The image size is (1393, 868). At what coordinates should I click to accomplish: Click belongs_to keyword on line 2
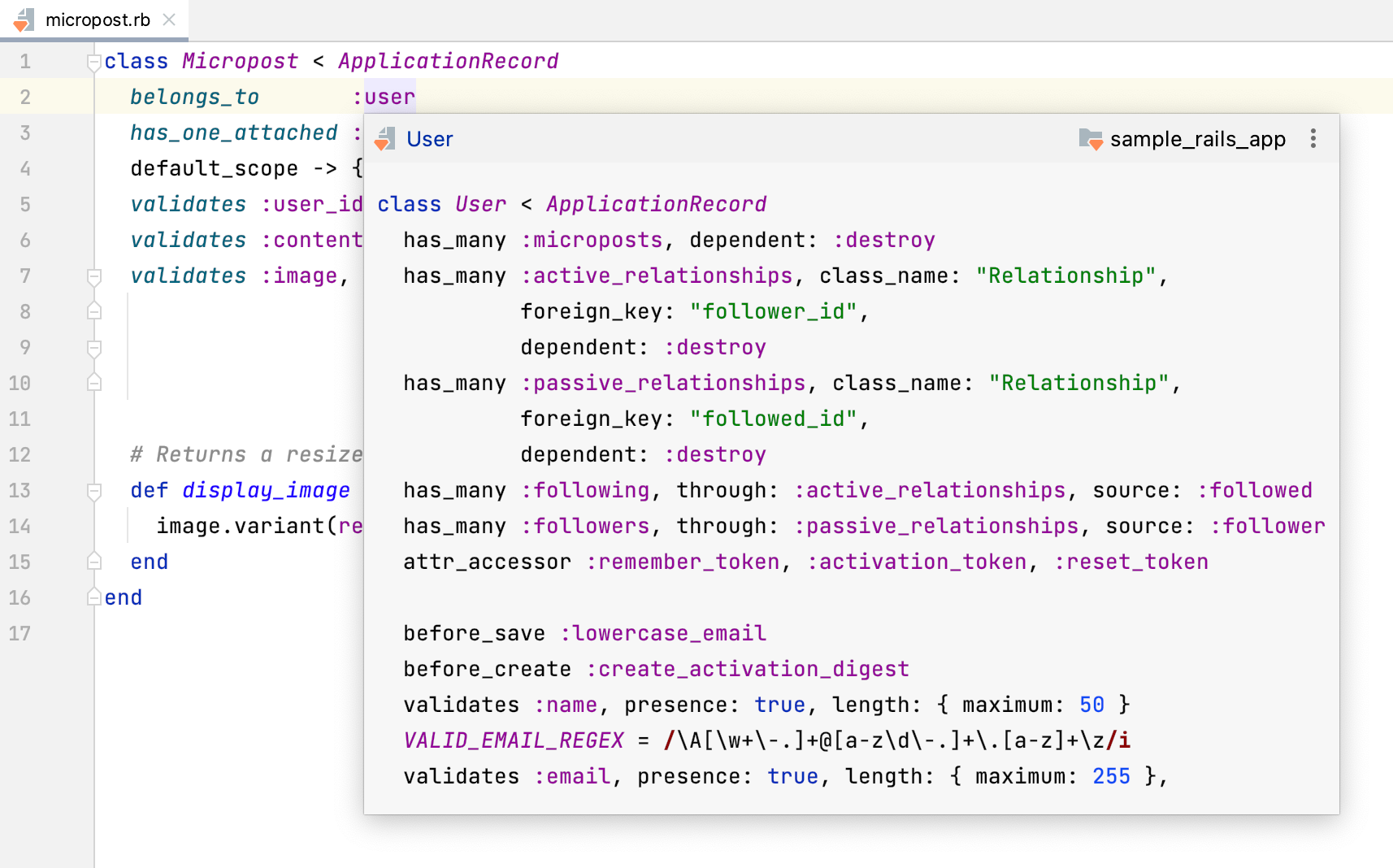194,98
